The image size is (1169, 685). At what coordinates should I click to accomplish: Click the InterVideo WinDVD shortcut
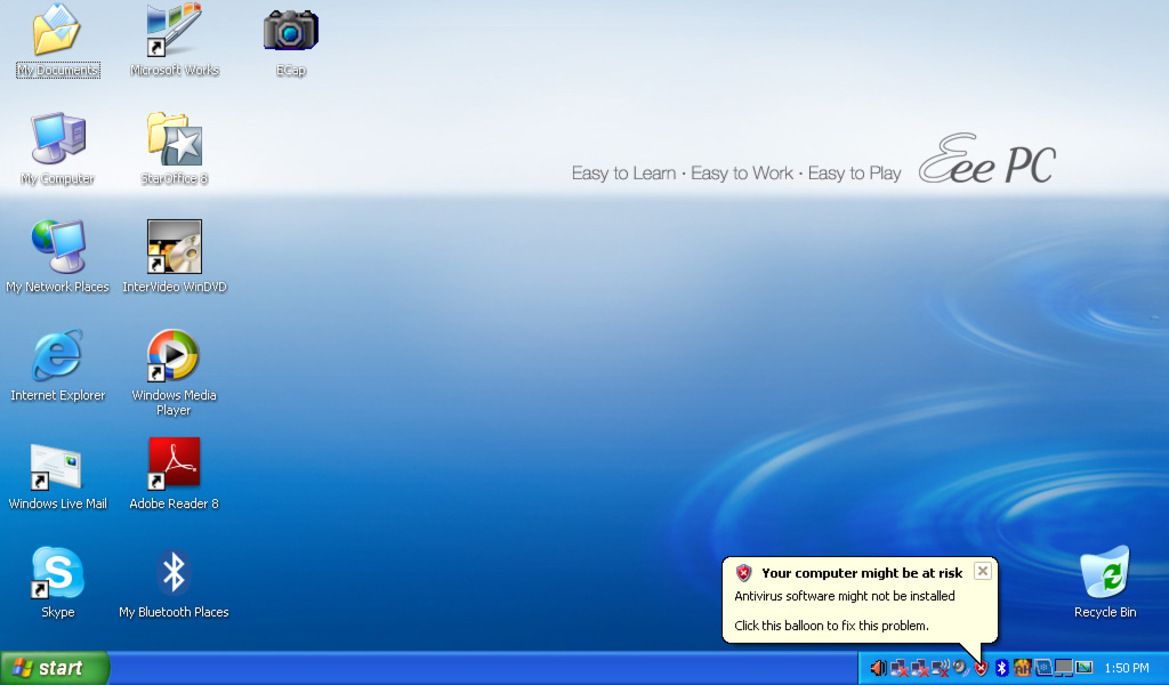tap(174, 257)
